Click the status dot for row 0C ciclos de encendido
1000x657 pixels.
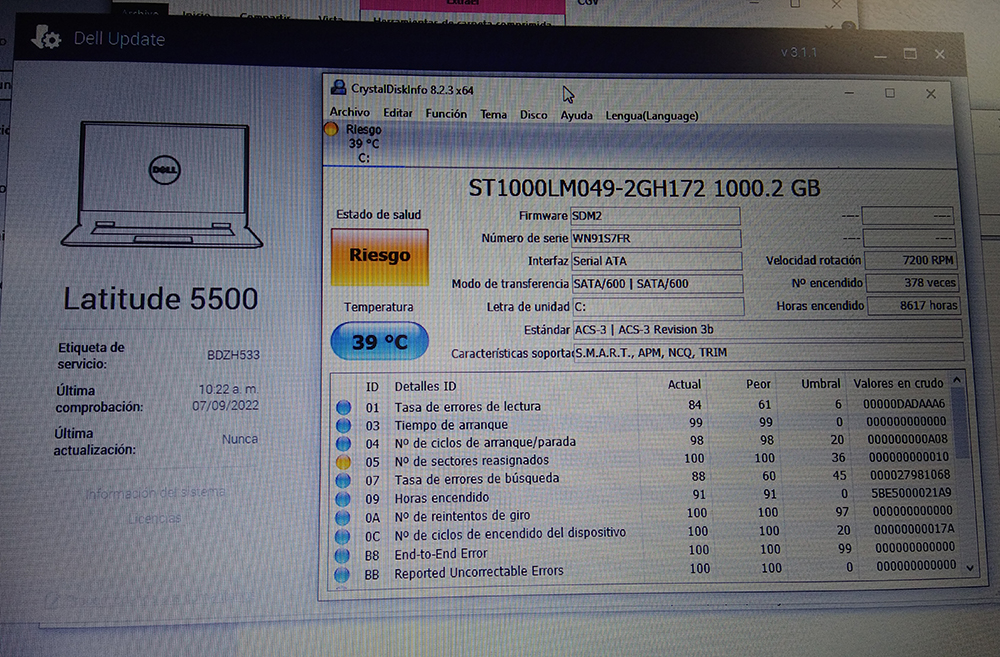coord(342,536)
